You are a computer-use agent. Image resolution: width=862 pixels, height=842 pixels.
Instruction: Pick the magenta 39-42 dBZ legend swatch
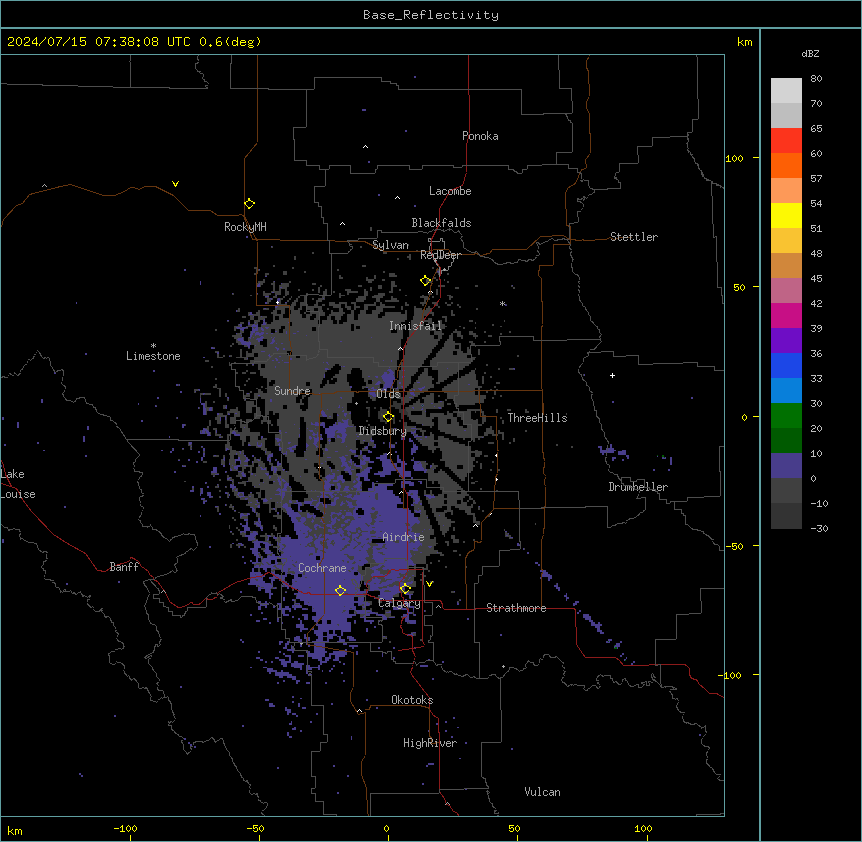[786, 315]
